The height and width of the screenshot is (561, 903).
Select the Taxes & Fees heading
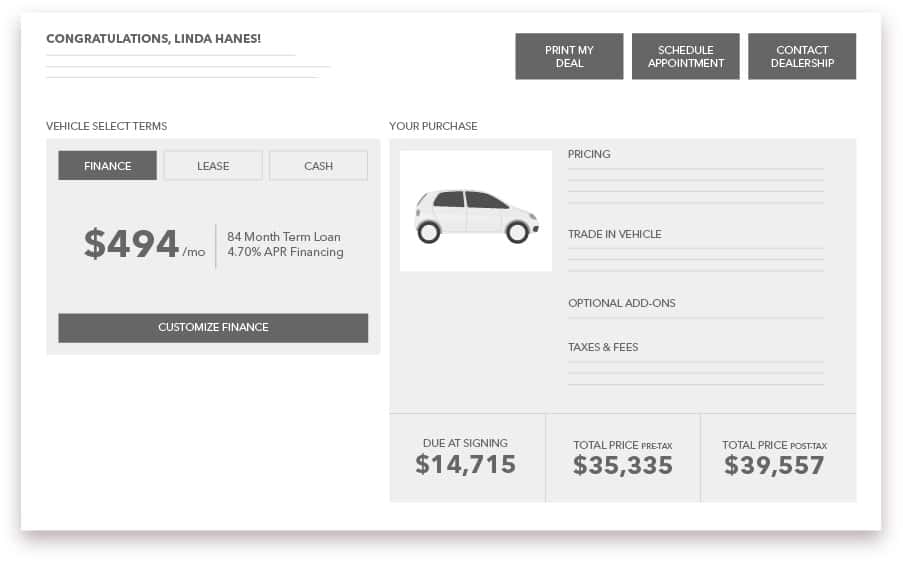[x=603, y=347]
